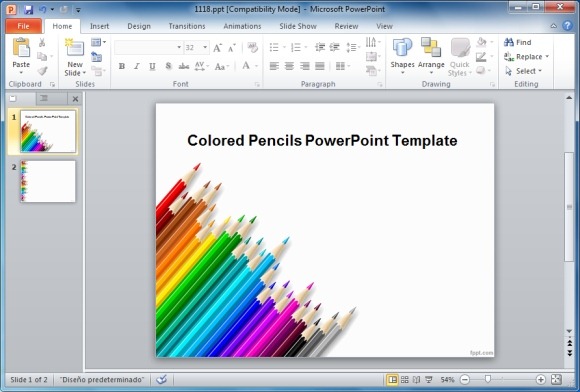Toggle Underline formatting
The width and height of the screenshot is (580, 392).
152,66
